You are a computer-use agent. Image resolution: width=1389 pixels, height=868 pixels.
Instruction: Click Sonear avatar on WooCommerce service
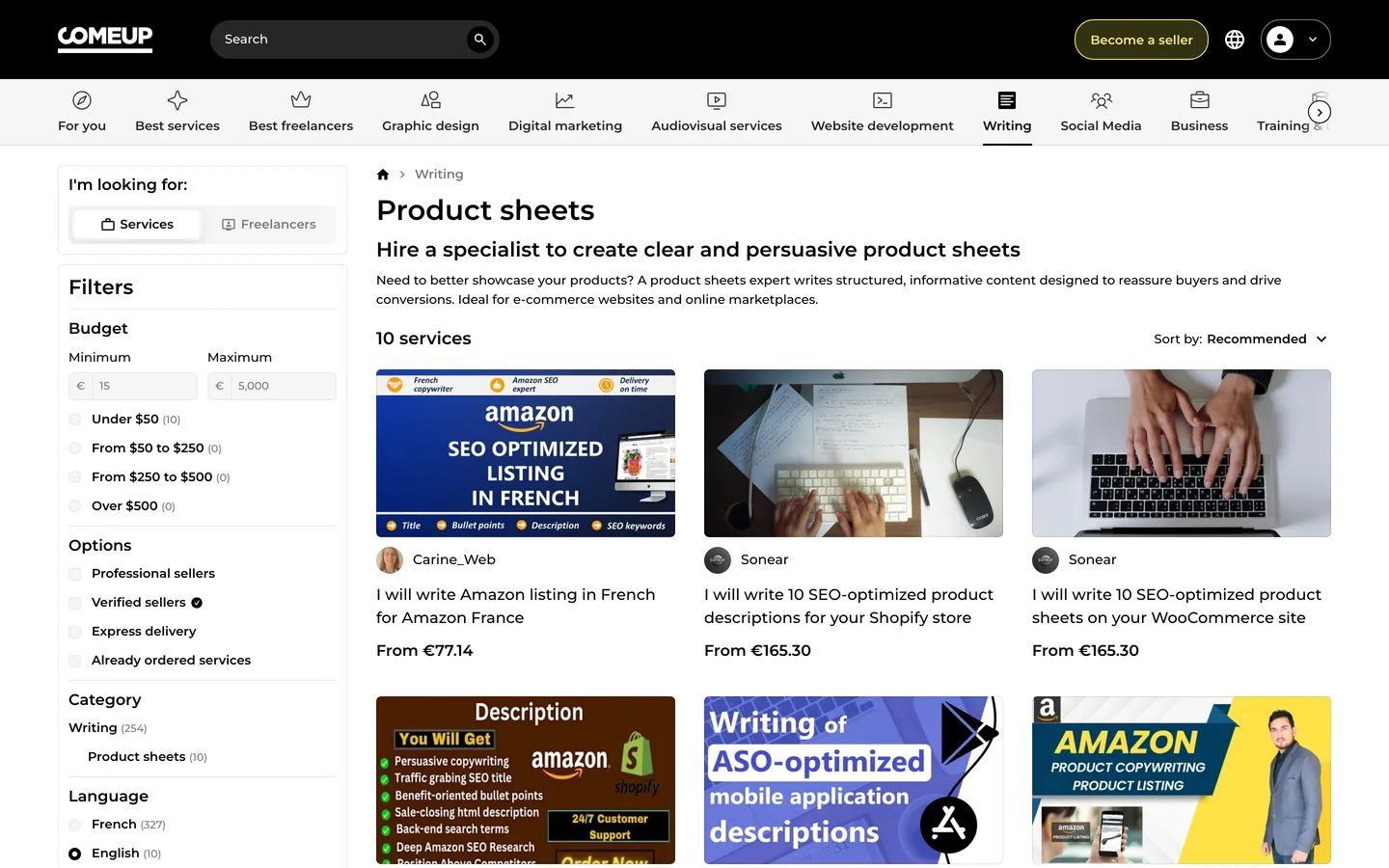point(1046,560)
